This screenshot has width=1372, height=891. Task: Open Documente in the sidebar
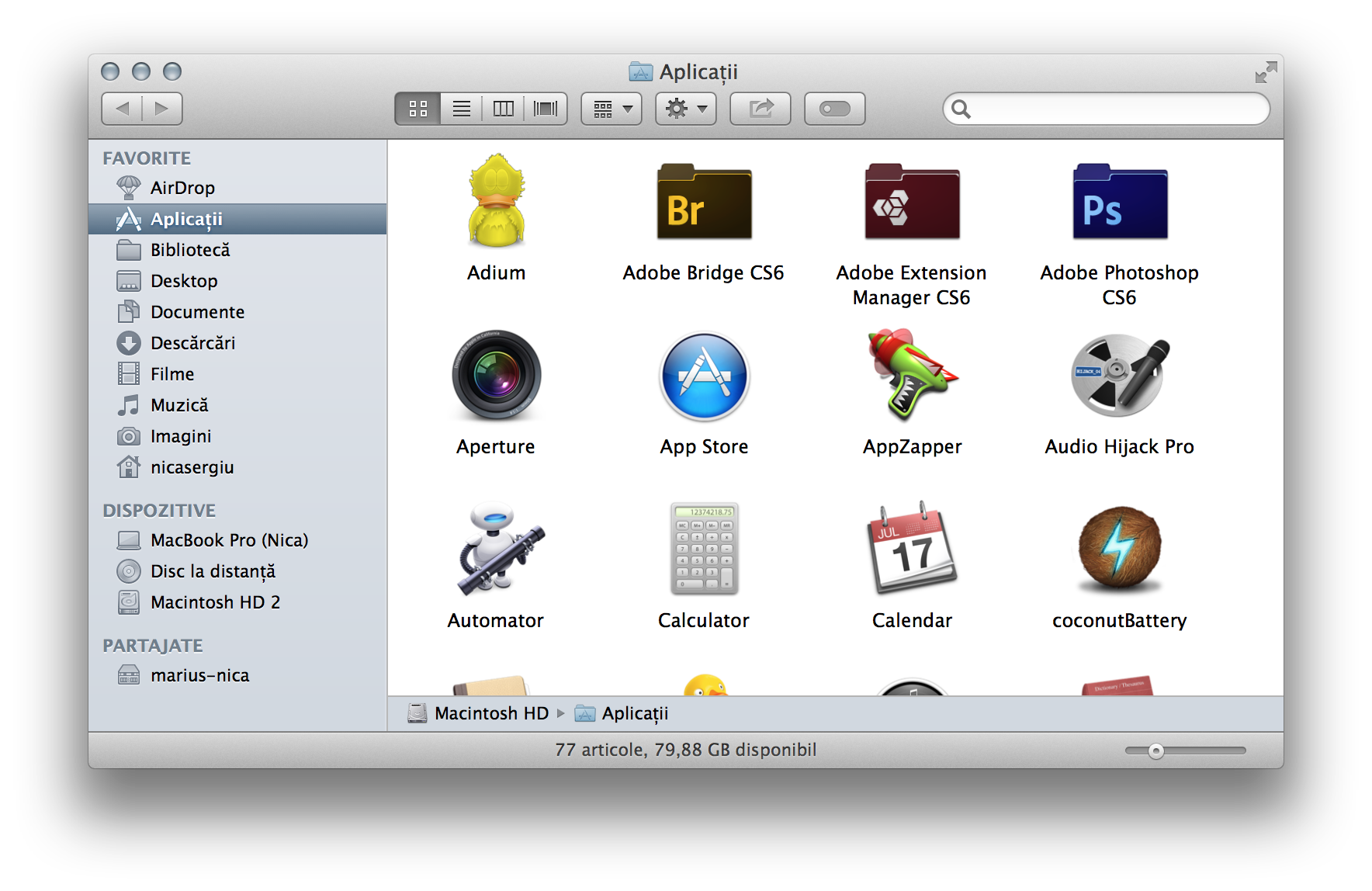click(x=237, y=312)
